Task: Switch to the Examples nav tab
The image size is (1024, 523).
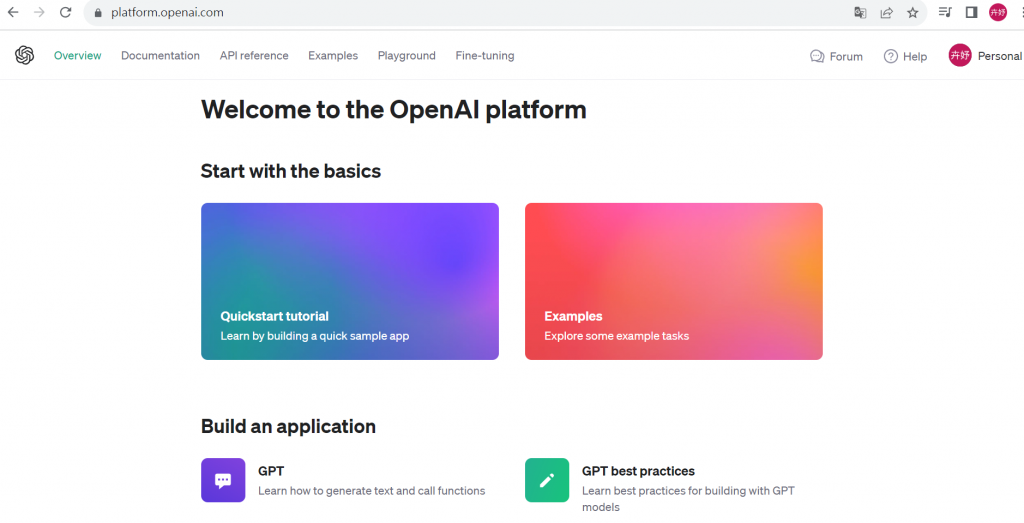Action: (x=333, y=55)
